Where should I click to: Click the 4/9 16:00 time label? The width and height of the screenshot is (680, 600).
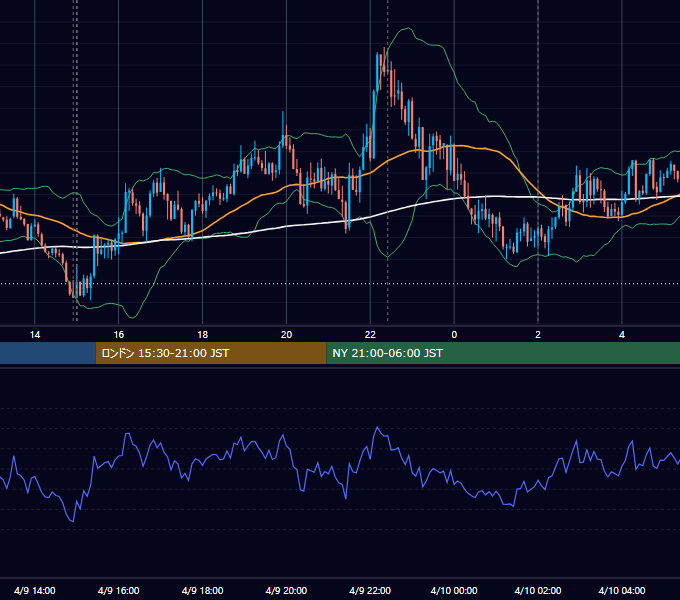pos(118,590)
